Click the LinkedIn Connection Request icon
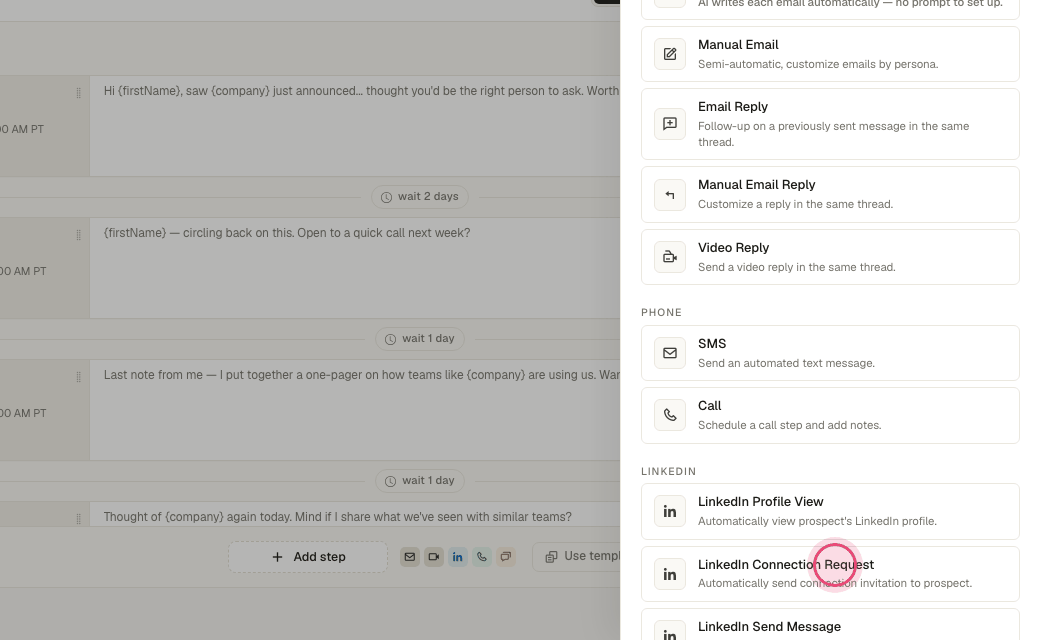Viewport: 1040px width, 640px height. (x=670, y=574)
